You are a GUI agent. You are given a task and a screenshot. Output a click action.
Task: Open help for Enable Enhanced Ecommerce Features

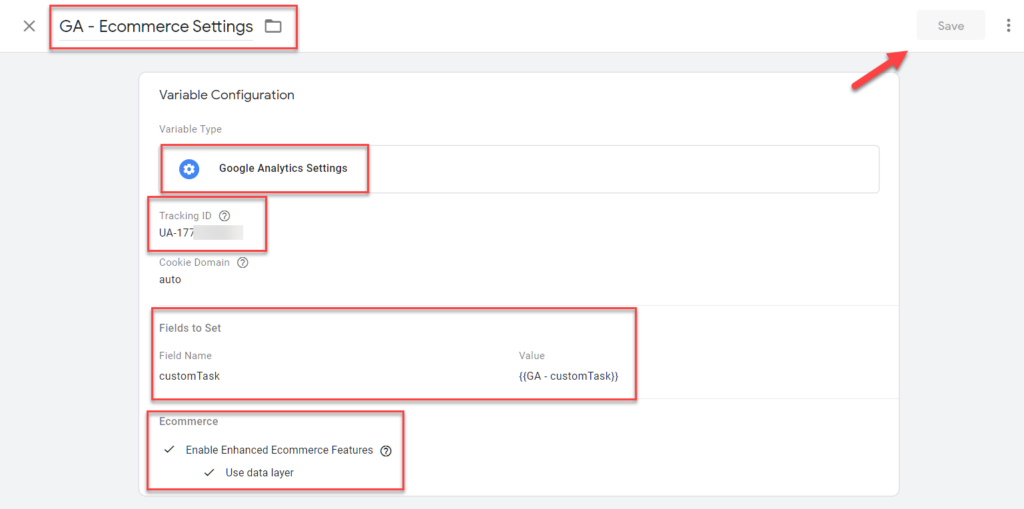click(x=386, y=451)
